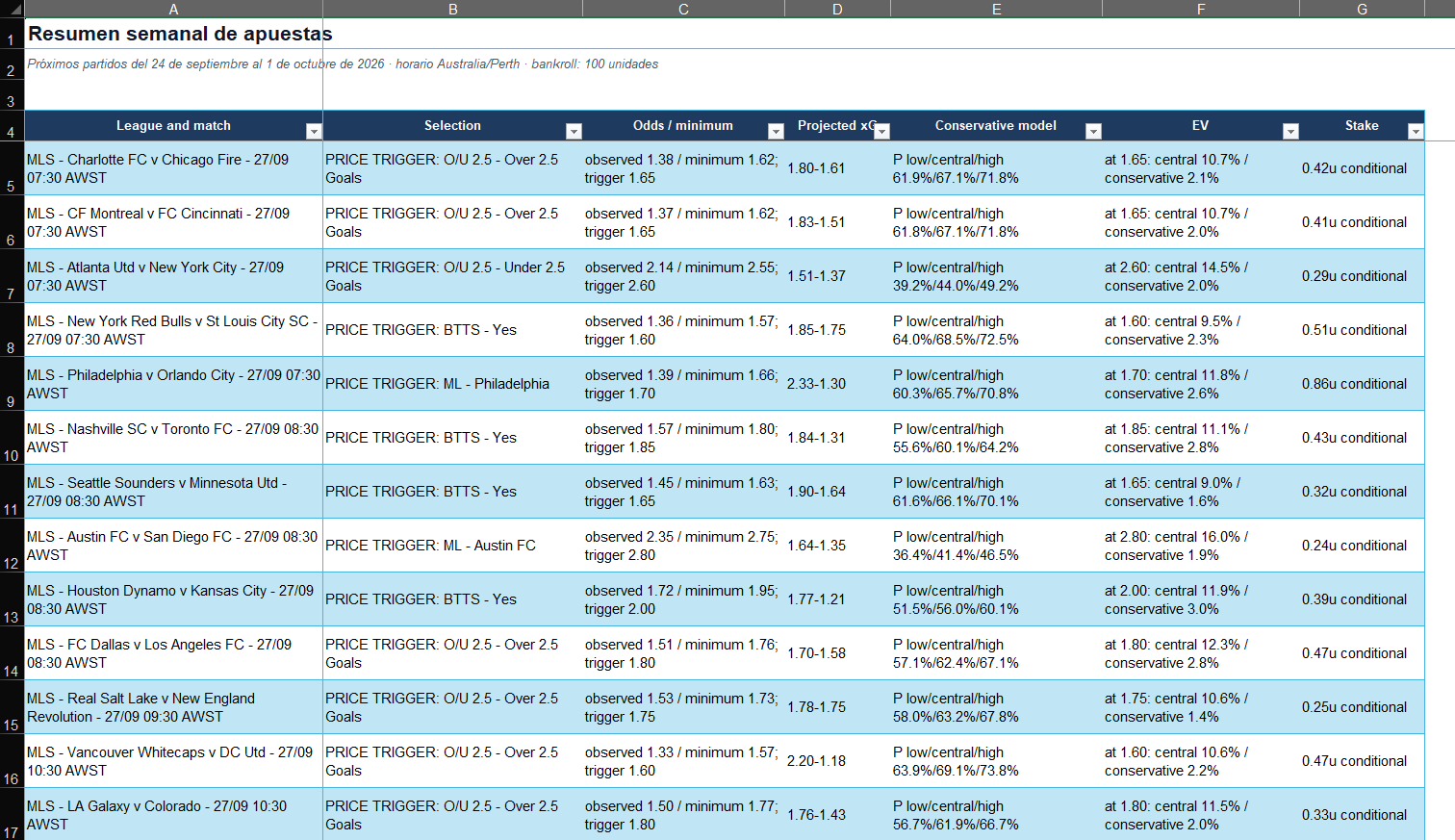The width and height of the screenshot is (1455, 840).
Task: Click model cell with '39.2%/44.0%/49.2%'
Action: [x=997, y=276]
